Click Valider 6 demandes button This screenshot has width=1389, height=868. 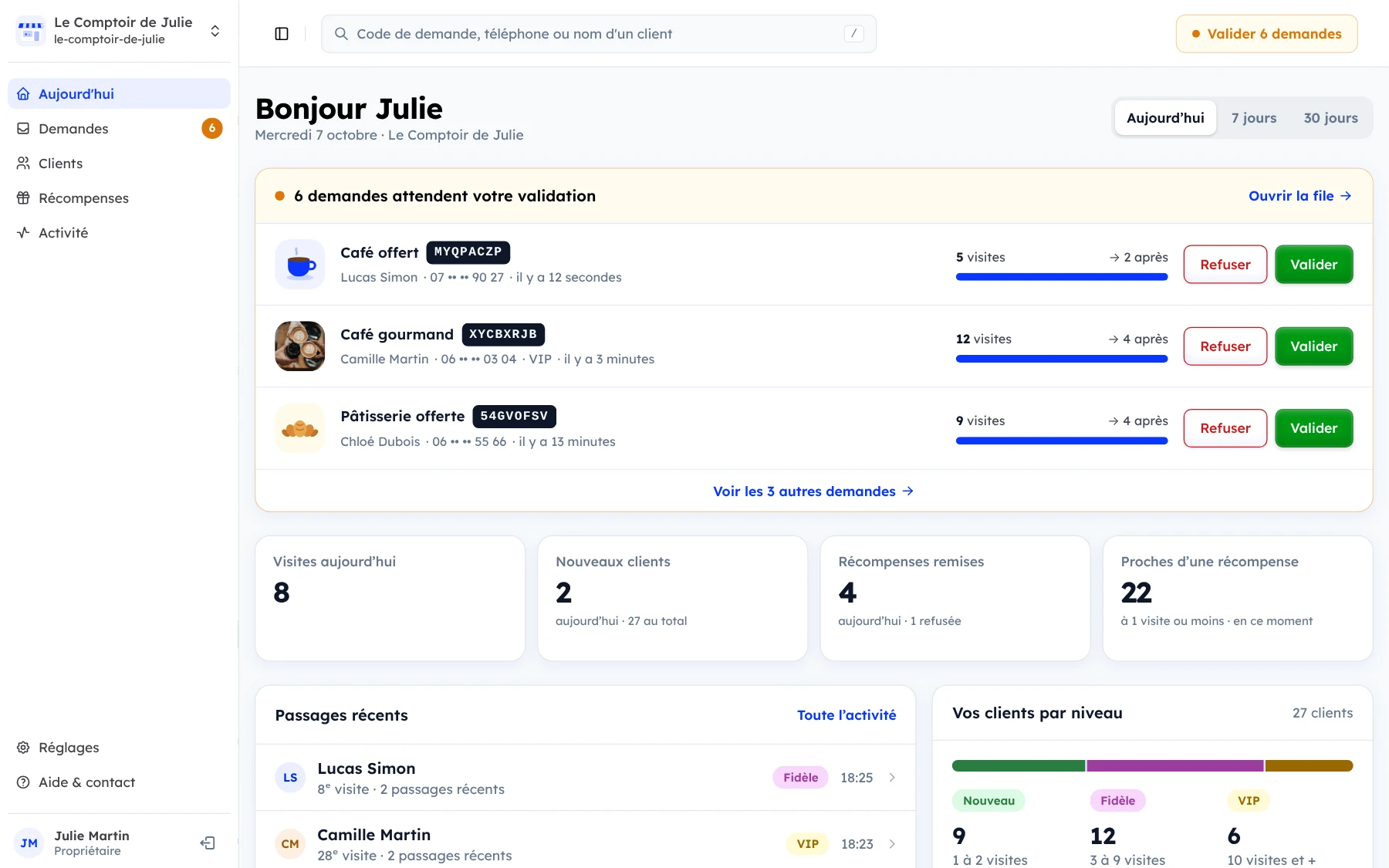[x=1266, y=34]
